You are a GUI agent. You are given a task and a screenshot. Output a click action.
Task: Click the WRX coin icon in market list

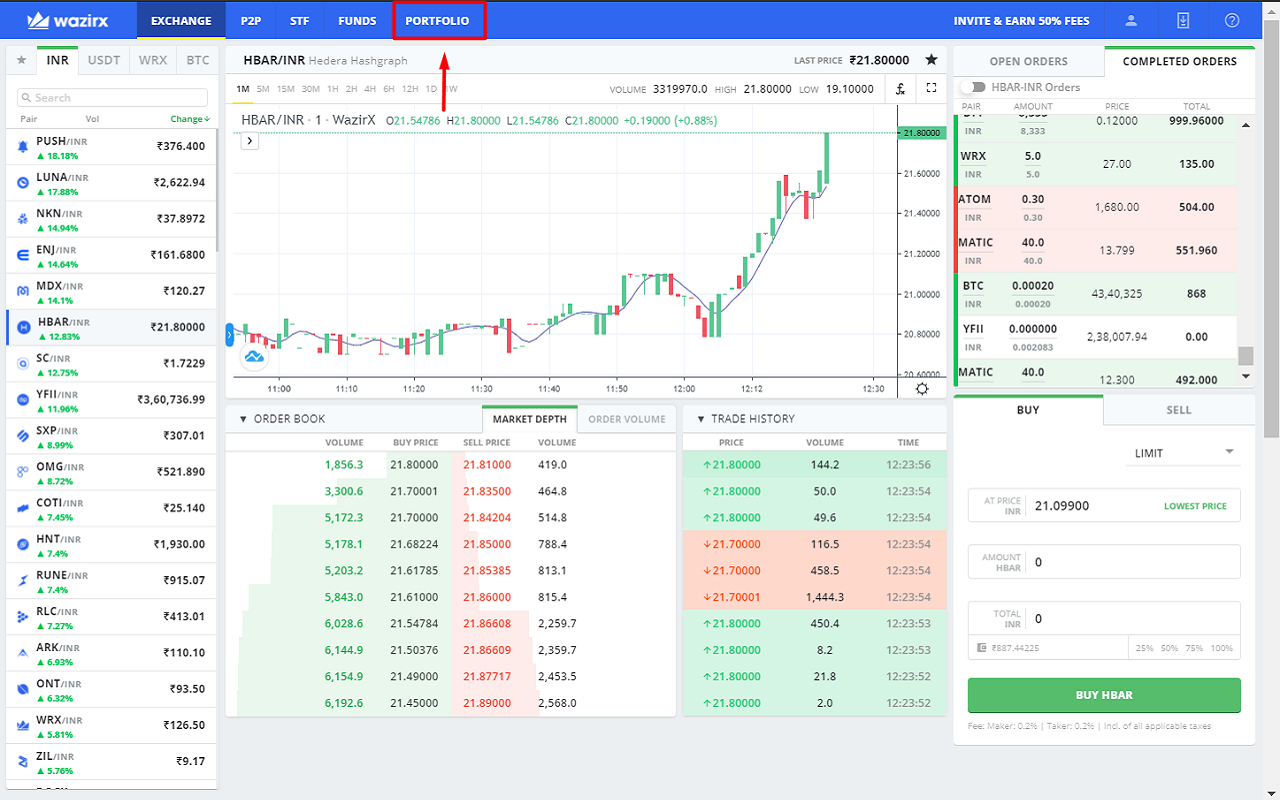pos(23,725)
